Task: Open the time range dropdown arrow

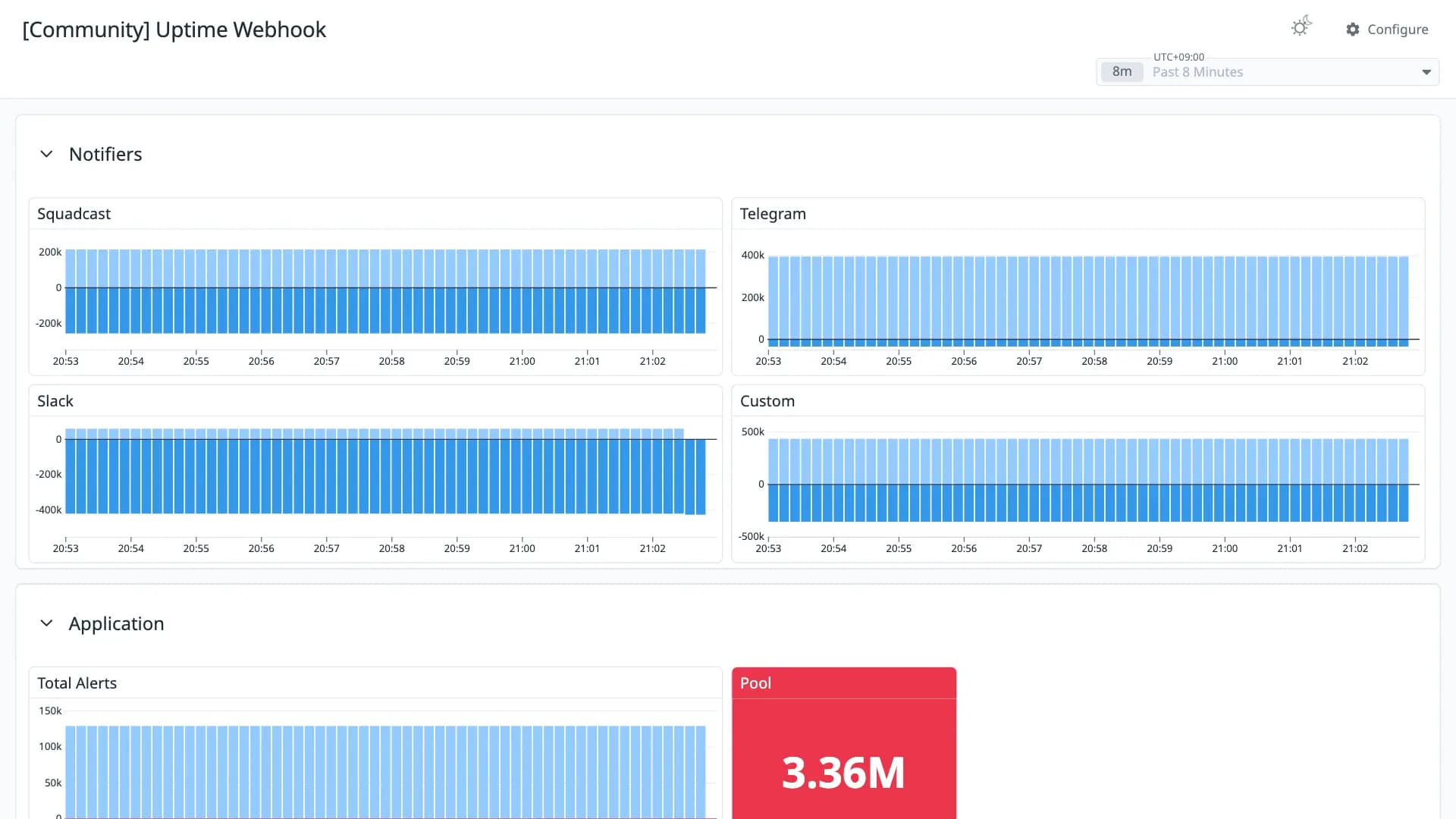Action: coord(1426,72)
